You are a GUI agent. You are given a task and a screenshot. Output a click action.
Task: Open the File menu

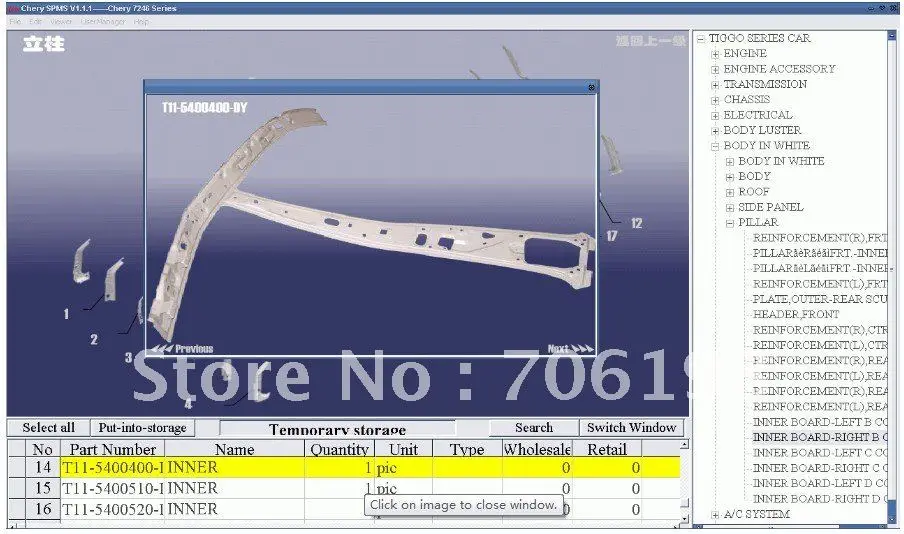coord(15,21)
